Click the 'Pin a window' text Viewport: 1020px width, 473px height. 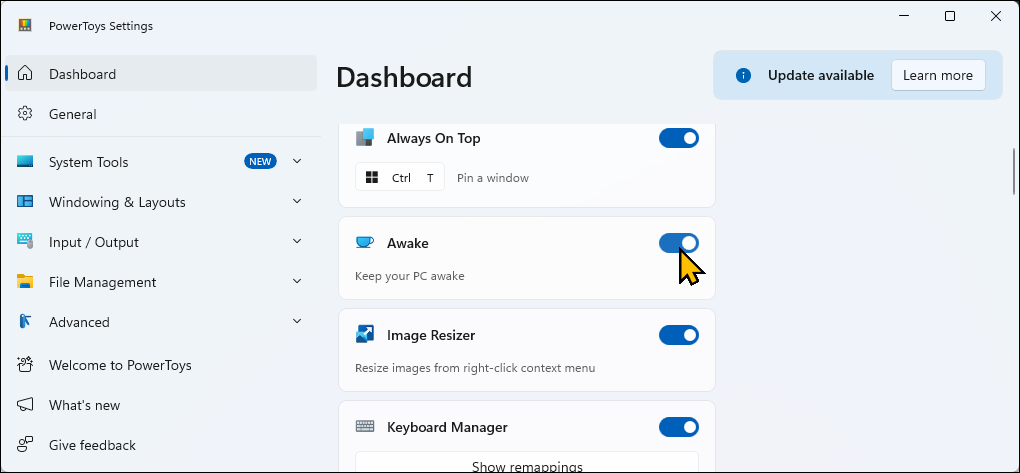pos(492,178)
